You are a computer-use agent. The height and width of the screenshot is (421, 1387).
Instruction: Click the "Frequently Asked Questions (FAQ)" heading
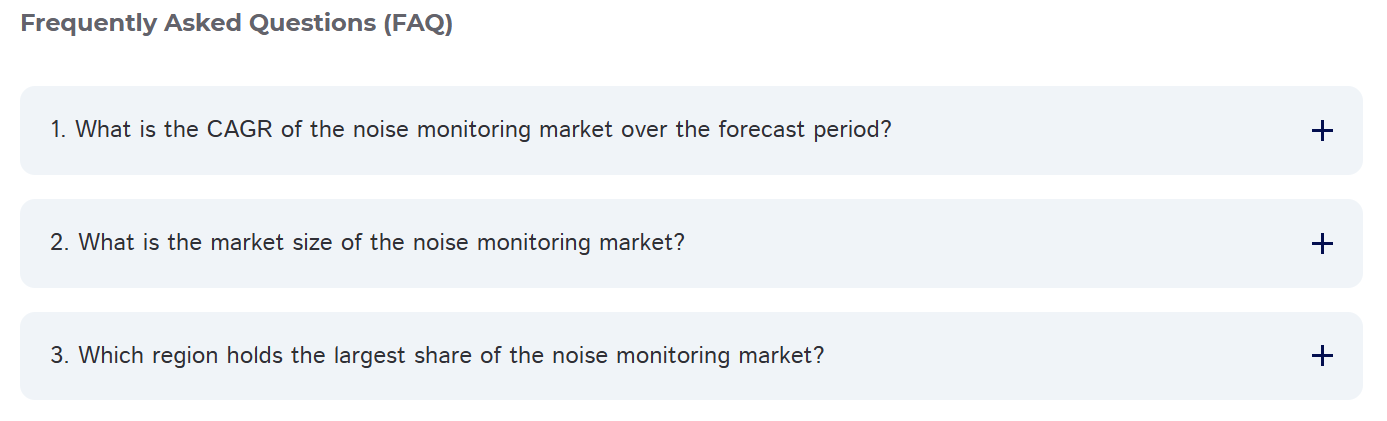[237, 23]
